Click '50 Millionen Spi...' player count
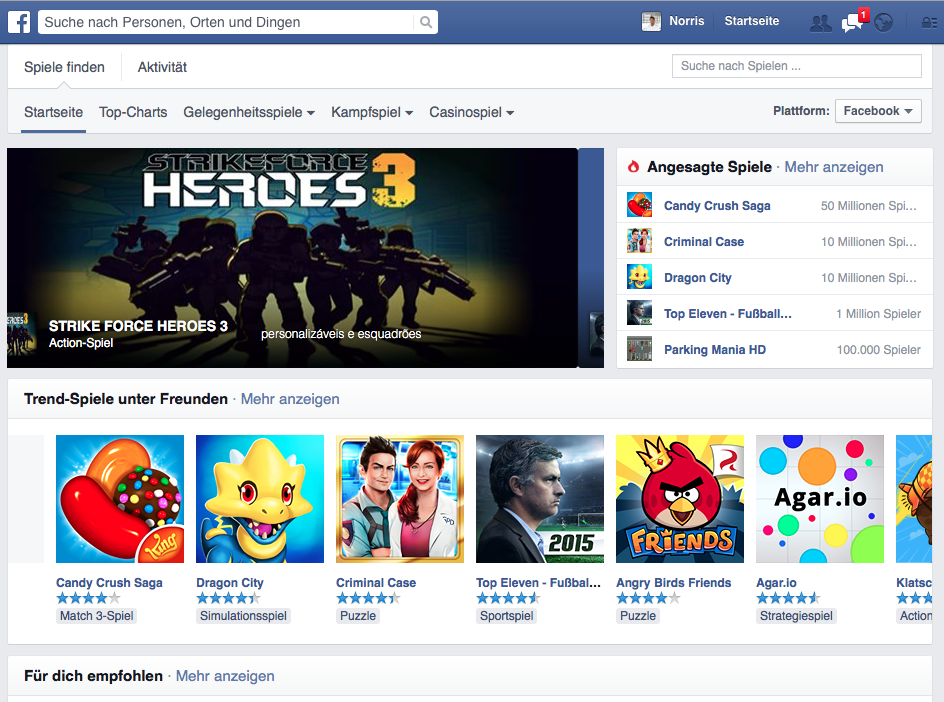 point(869,206)
